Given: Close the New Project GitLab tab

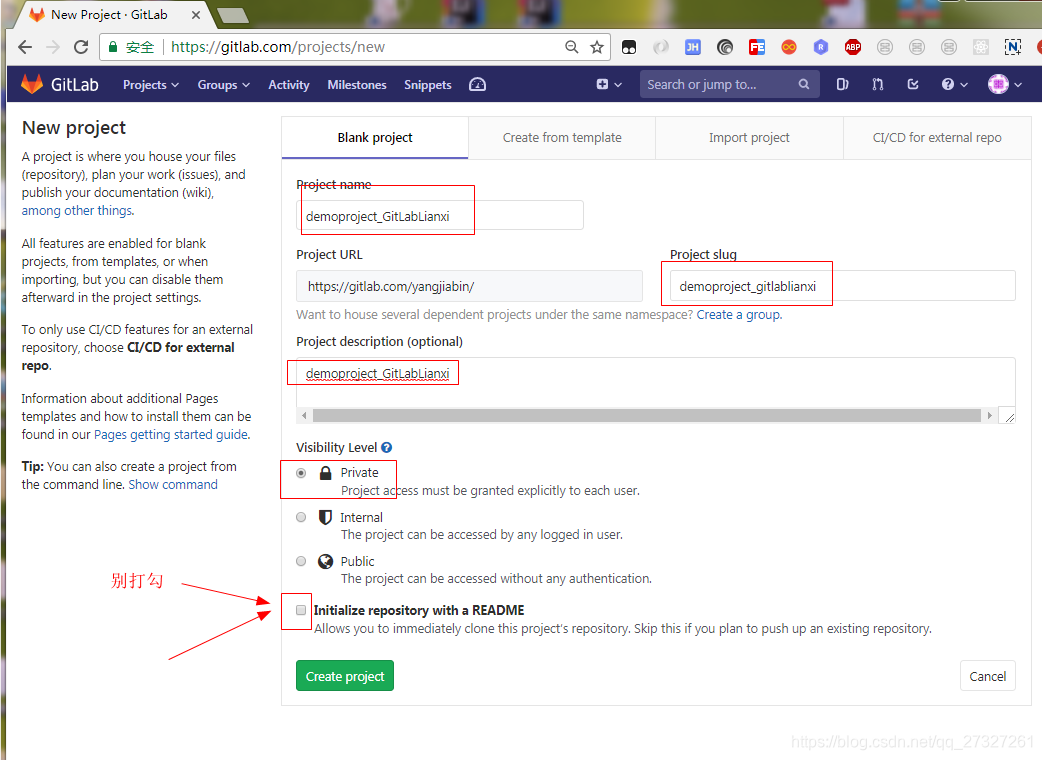Looking at the screenshot, I should click(195, 15).
